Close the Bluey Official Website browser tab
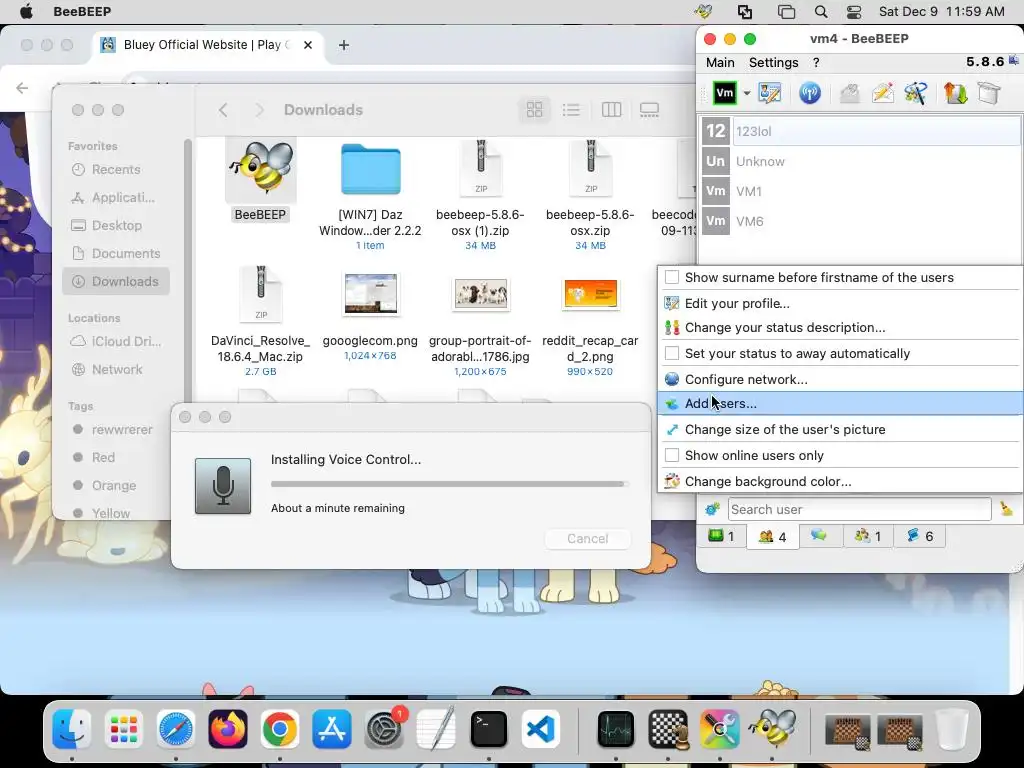This screenshot has height=768, width=1024. click(308, 45)
